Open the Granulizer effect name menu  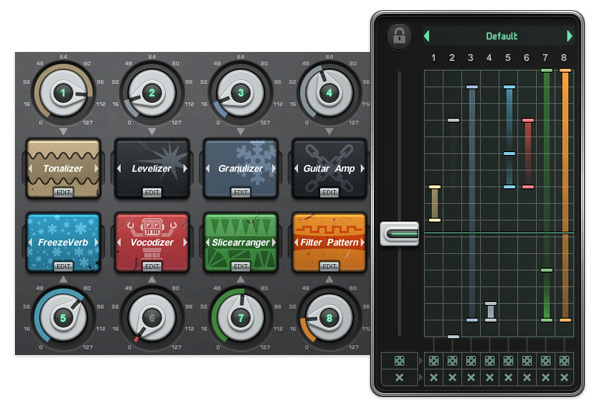(241, 168)
